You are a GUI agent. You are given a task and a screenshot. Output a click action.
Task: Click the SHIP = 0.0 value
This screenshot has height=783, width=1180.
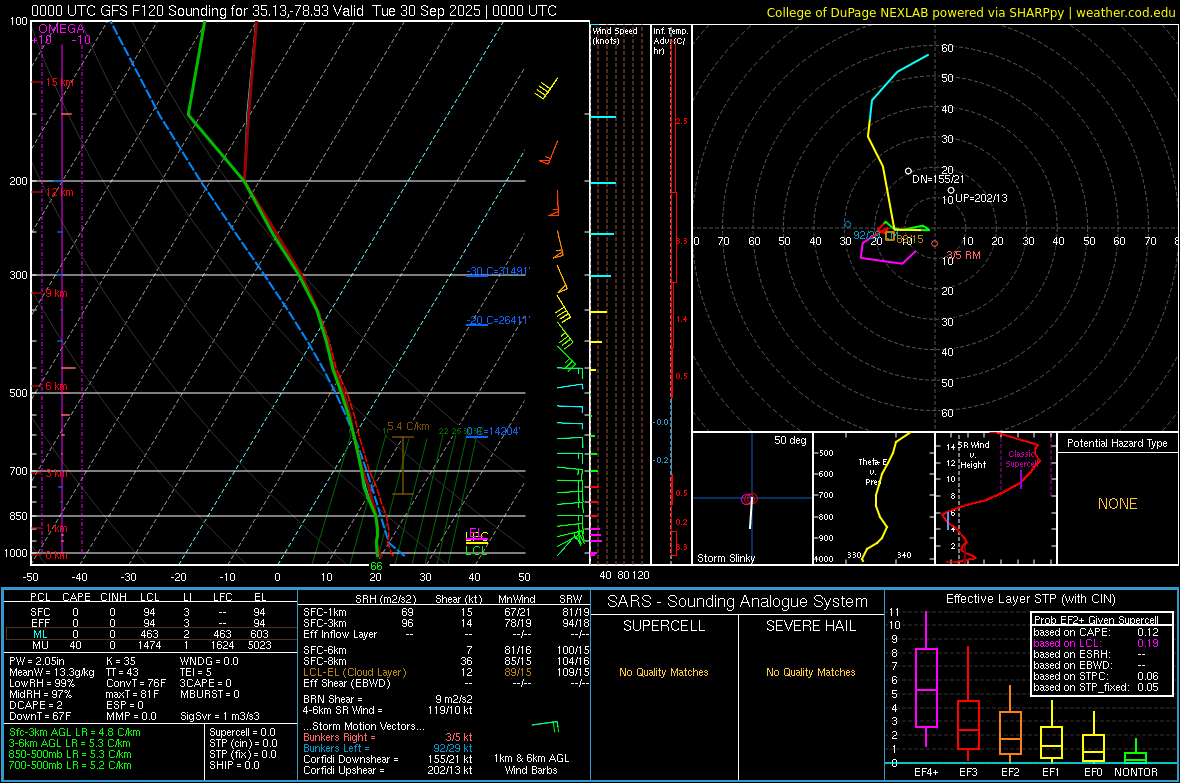234,765
